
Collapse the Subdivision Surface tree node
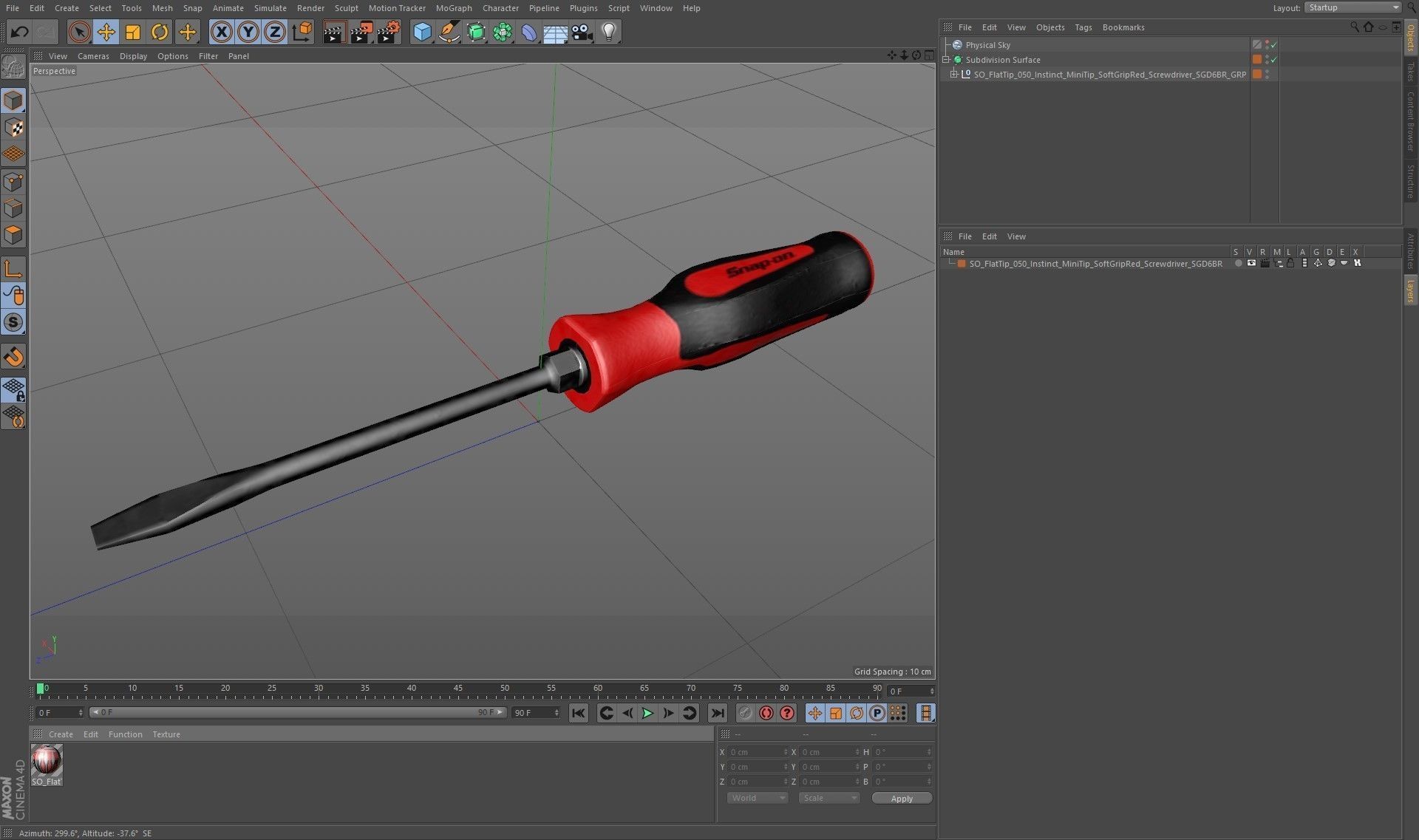[x=946, y=60]
